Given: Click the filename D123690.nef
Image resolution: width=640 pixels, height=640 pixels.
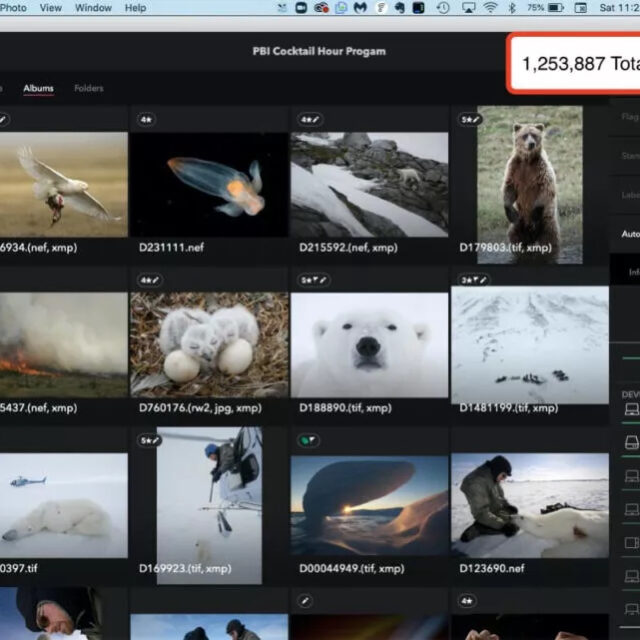Looking at the screenshot, I should 492,568.
